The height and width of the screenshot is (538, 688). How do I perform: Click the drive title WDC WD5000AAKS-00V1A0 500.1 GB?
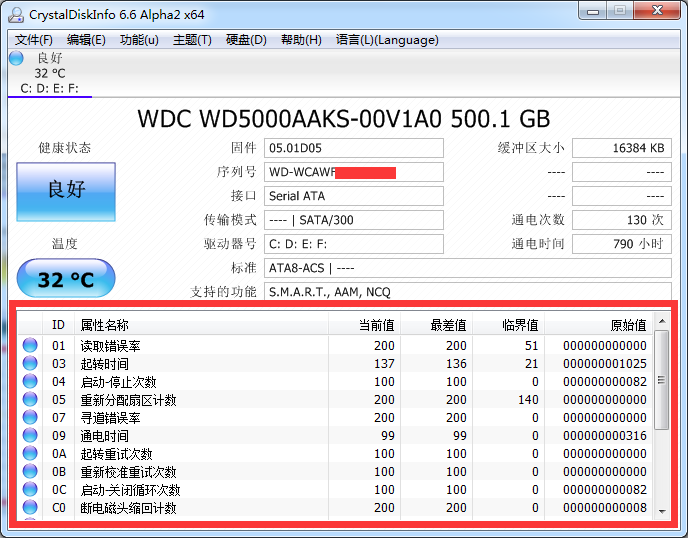(x=344, y=118)
